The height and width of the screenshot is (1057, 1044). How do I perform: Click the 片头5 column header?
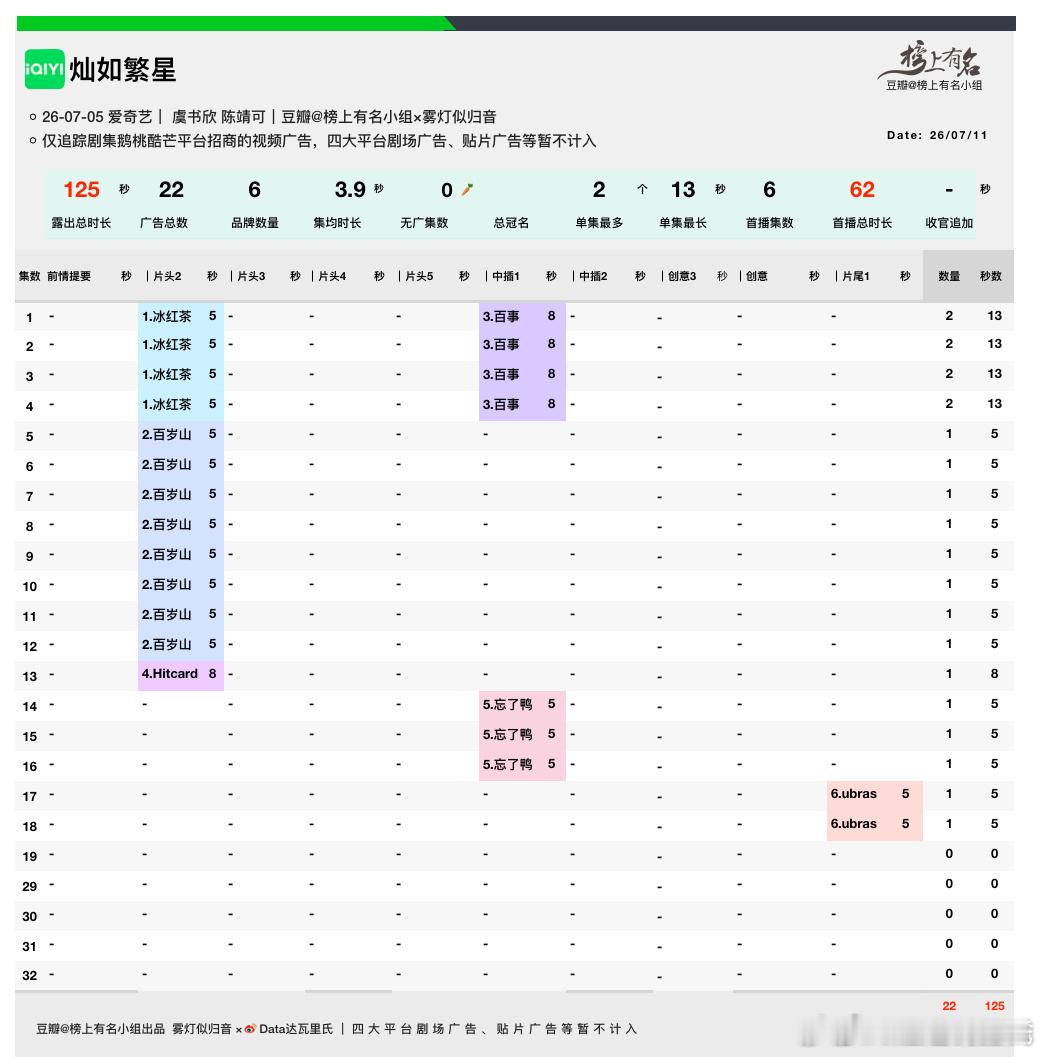coord(419,276)
